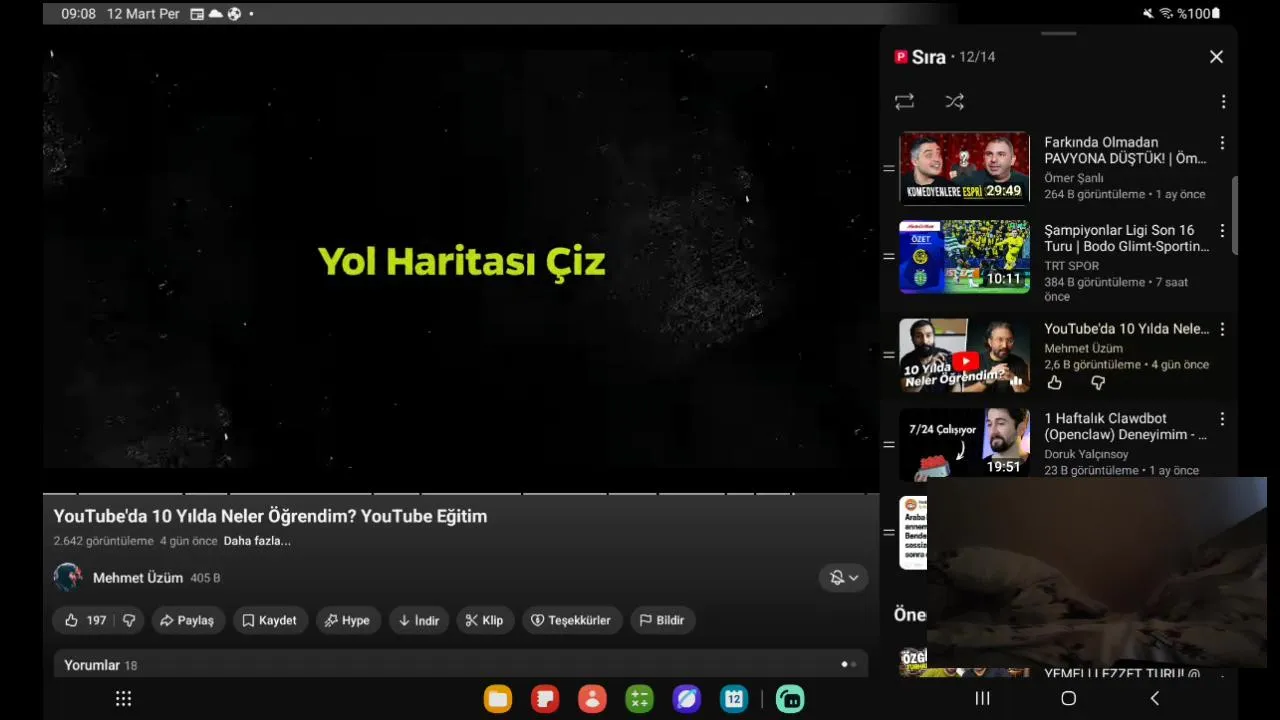Share the video with Paylaş

(x=187, y=620)
